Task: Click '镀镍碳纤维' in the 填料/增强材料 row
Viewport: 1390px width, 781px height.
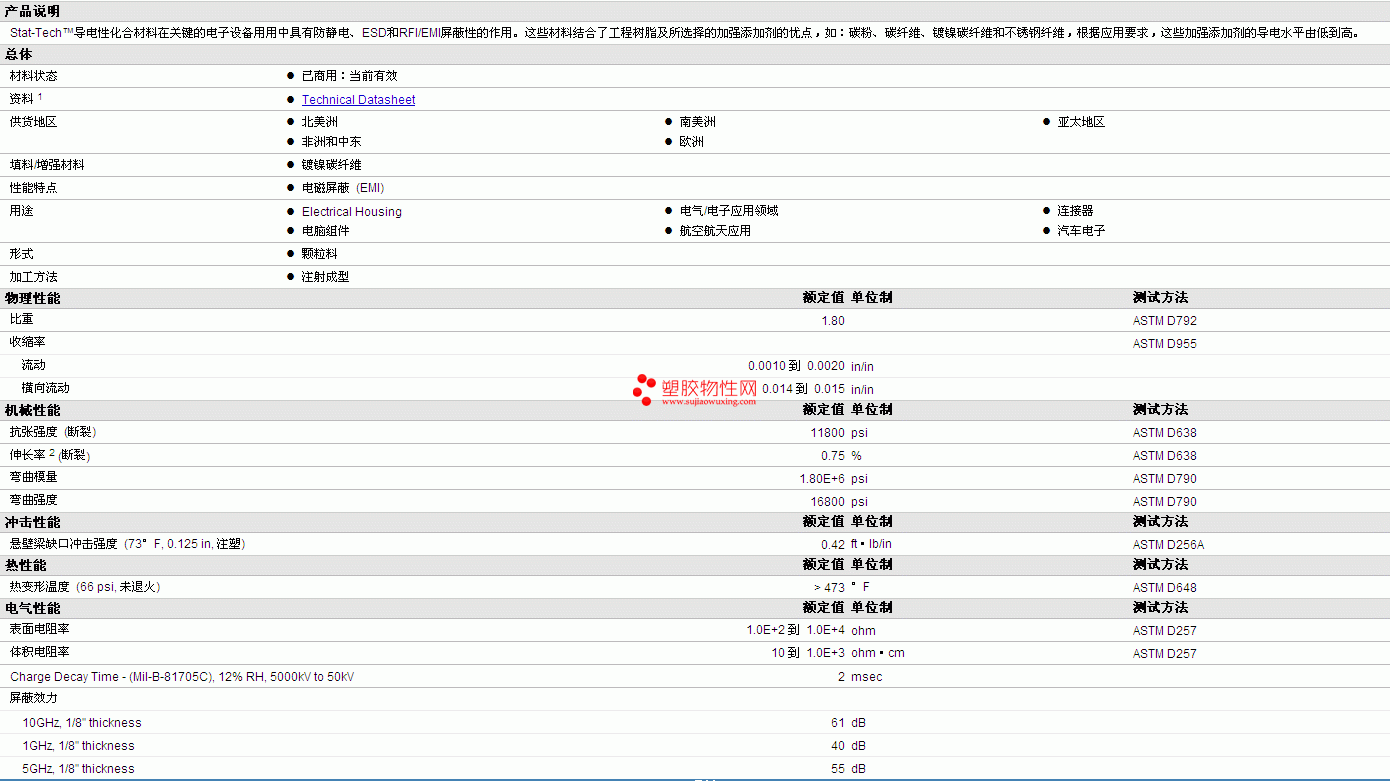Action: click(332, 165)
